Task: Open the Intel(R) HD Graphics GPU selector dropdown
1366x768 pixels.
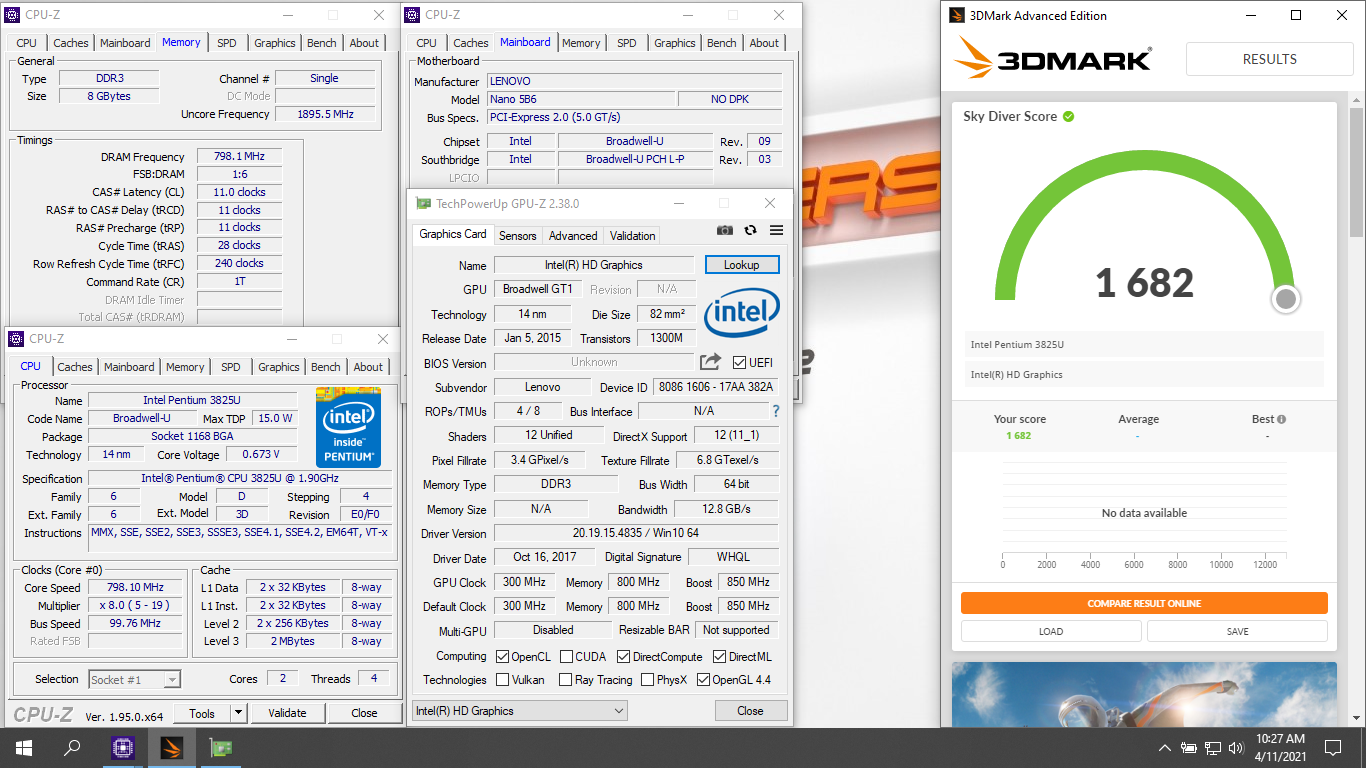Action: 520,711
